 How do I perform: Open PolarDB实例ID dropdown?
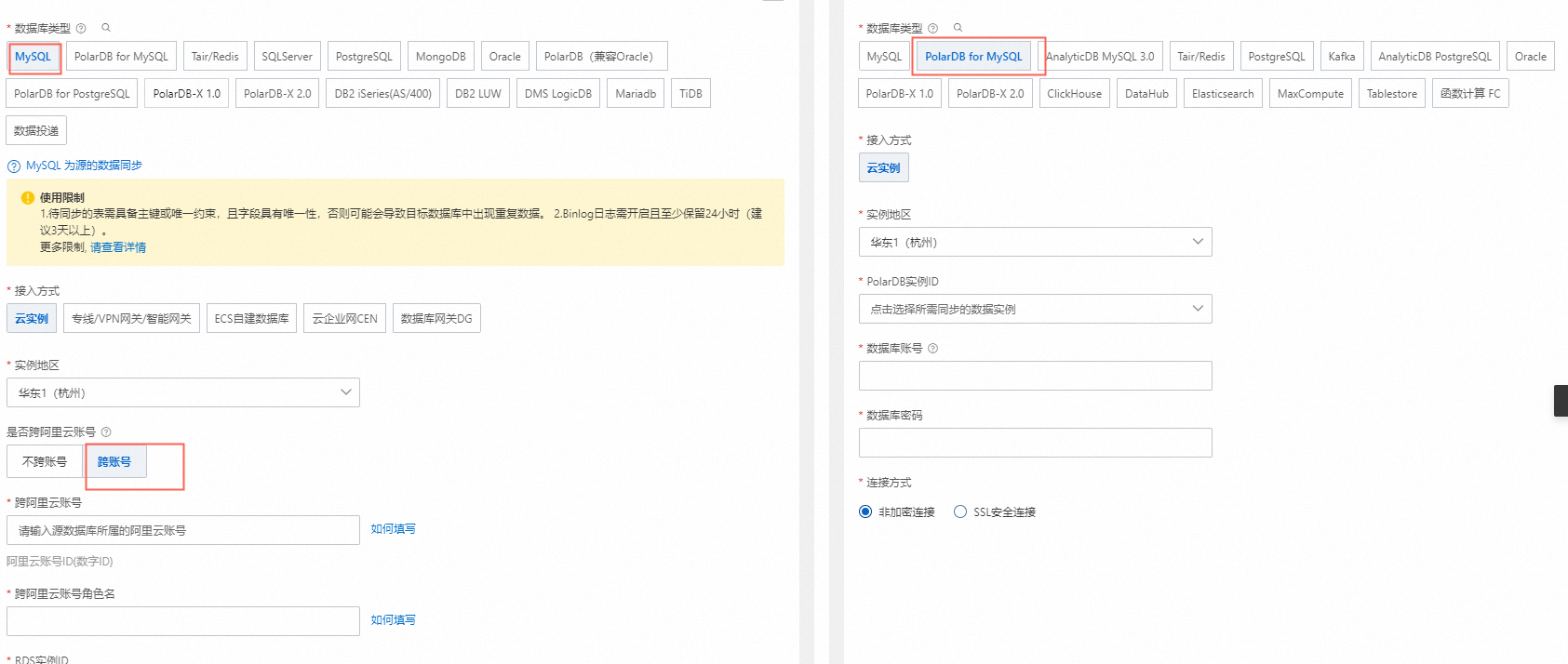(1036, 309)
